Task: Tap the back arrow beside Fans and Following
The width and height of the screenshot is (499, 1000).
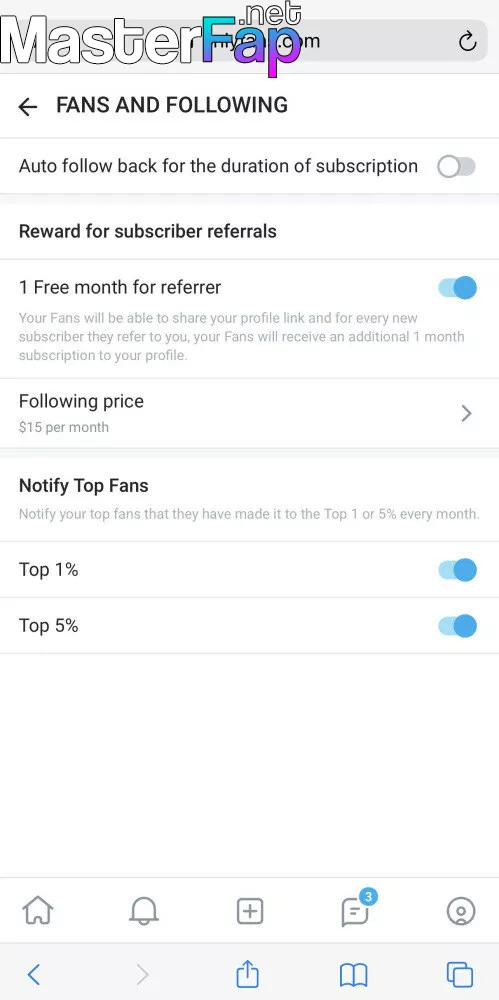Action: coord(27,107)
